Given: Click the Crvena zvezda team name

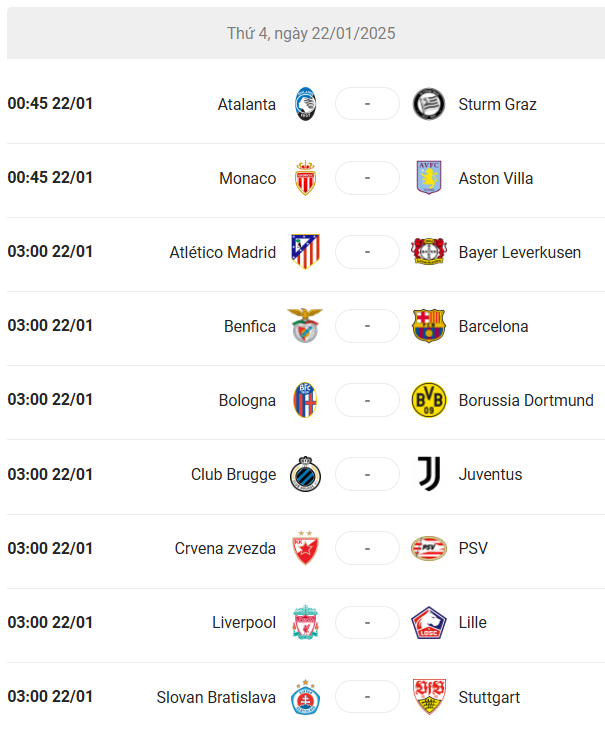Looking at the screenshot, I should point(225,548).
